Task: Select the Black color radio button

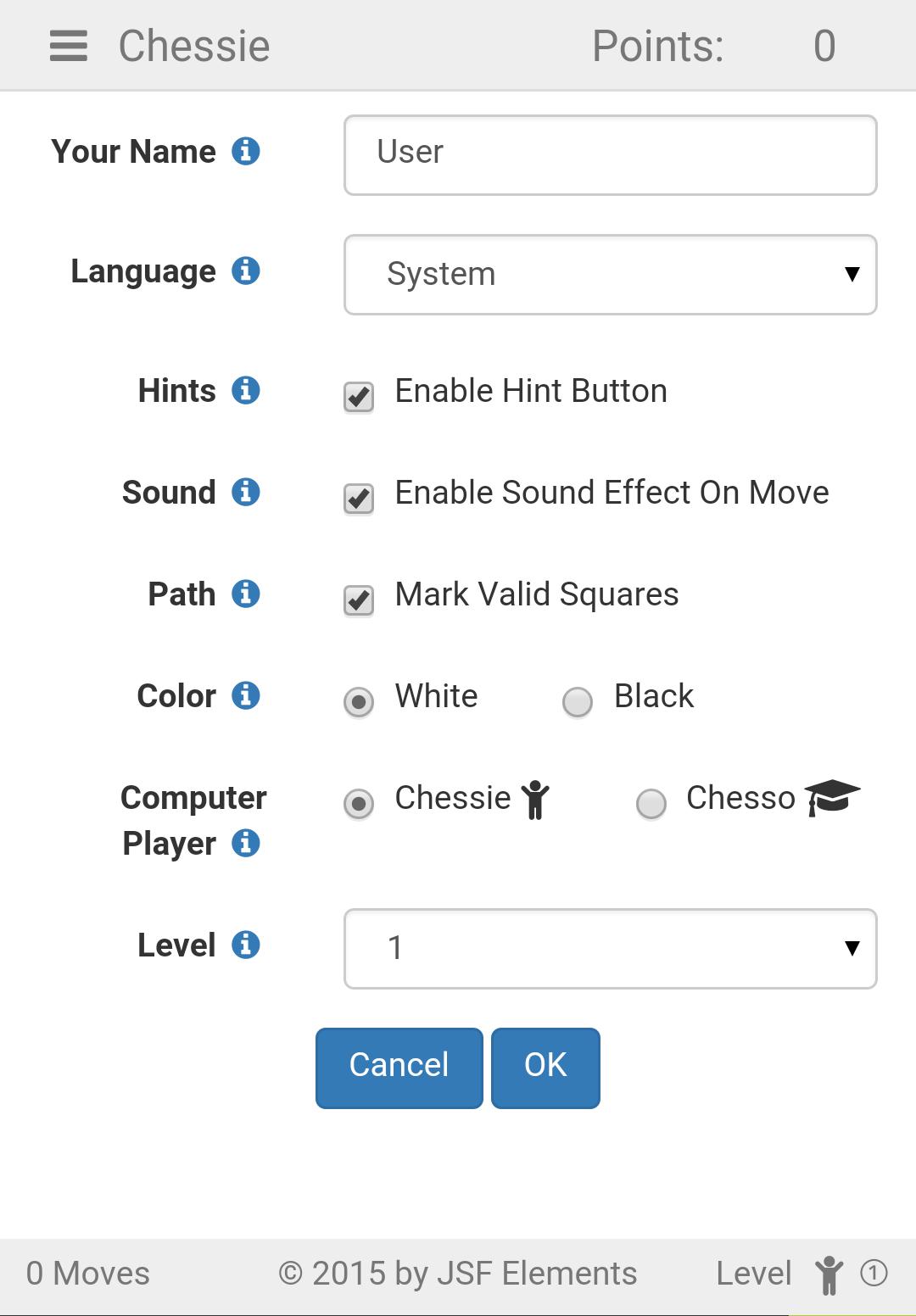Action: point(578,701)
